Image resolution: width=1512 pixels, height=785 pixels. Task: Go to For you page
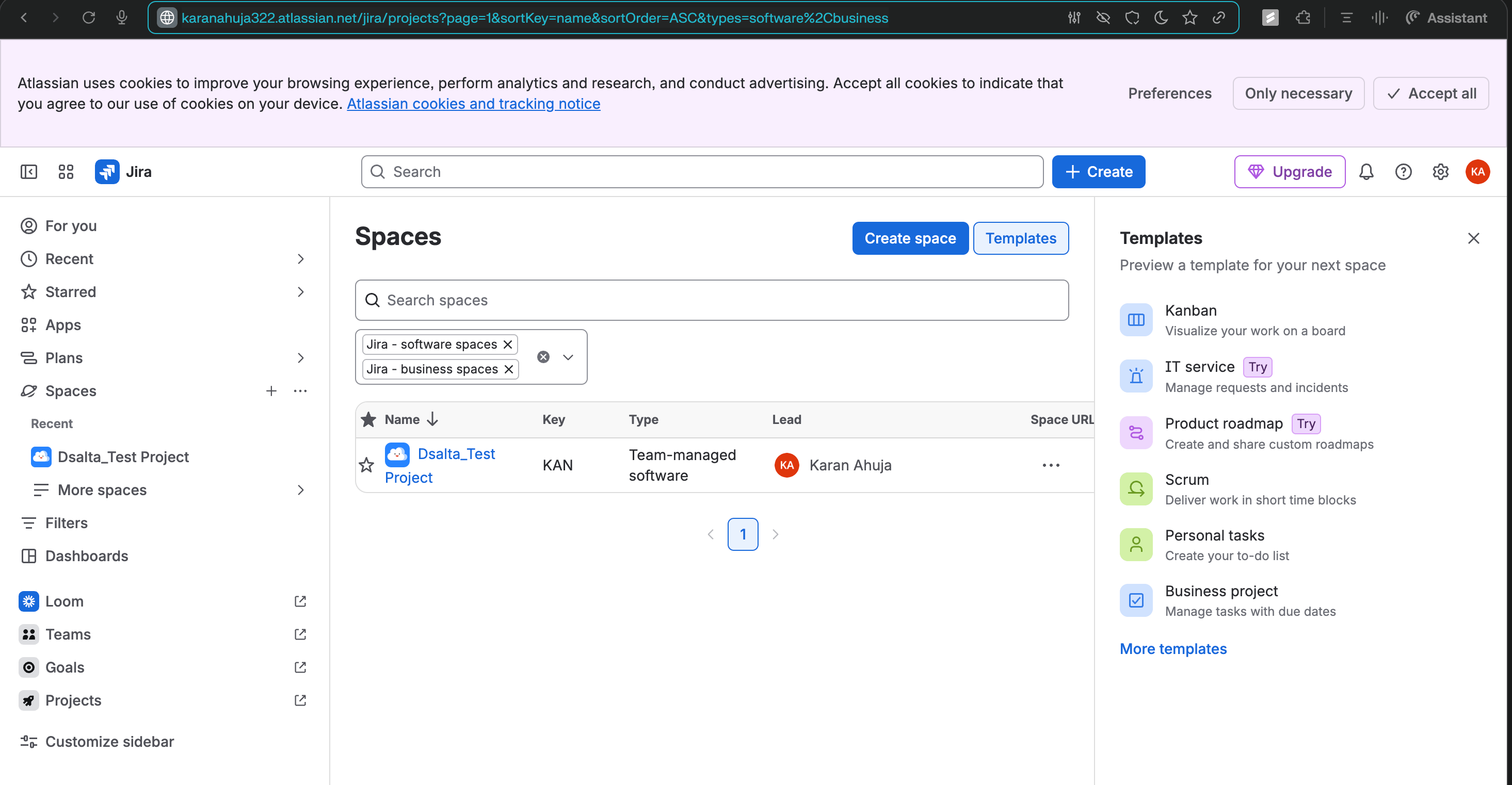164,226
